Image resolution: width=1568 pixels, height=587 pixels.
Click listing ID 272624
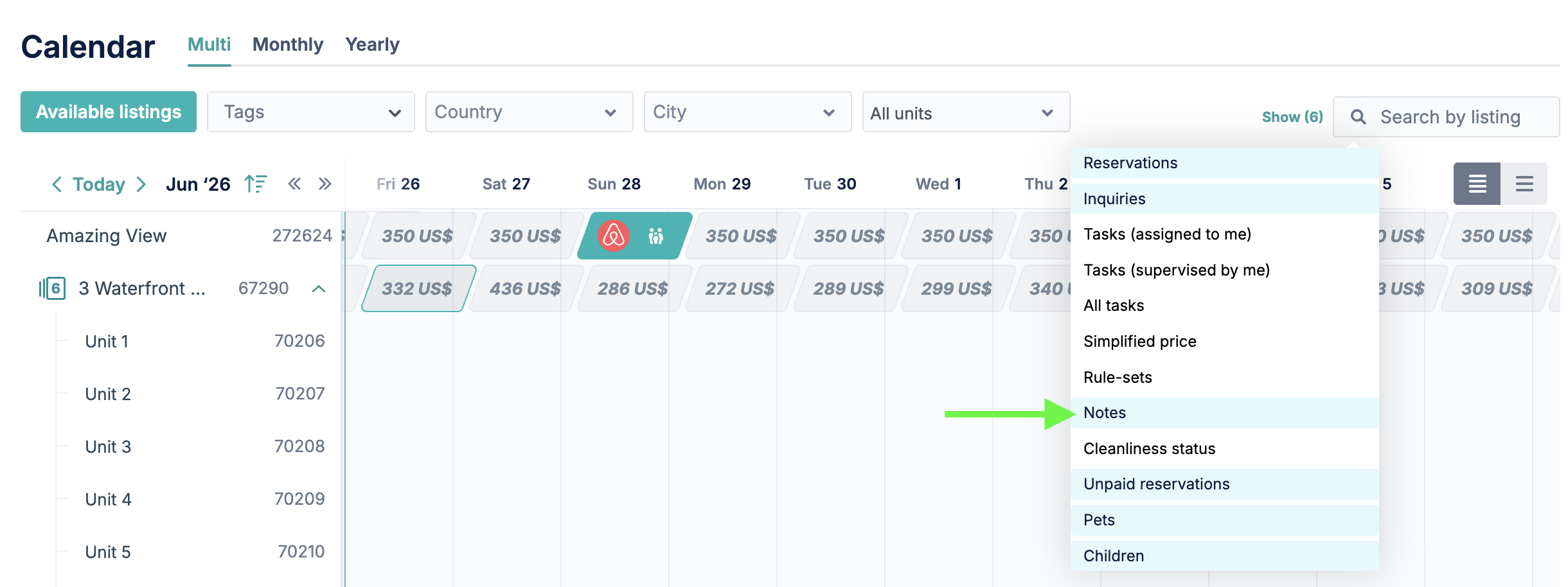[x=302, y=236]
